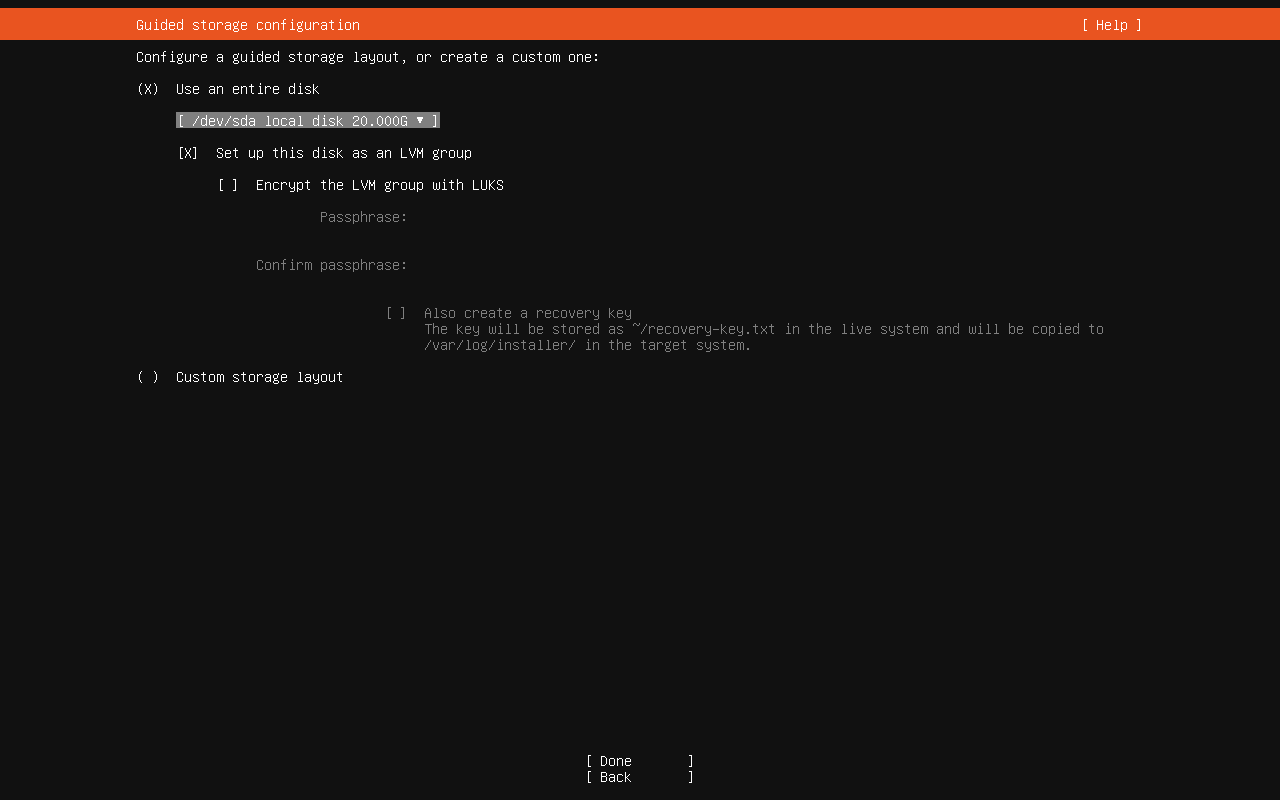The height and width of the screenshot is (800, 1280).
Task: Click the "Guided storage configuration" header title
Action: click(248, 25)
